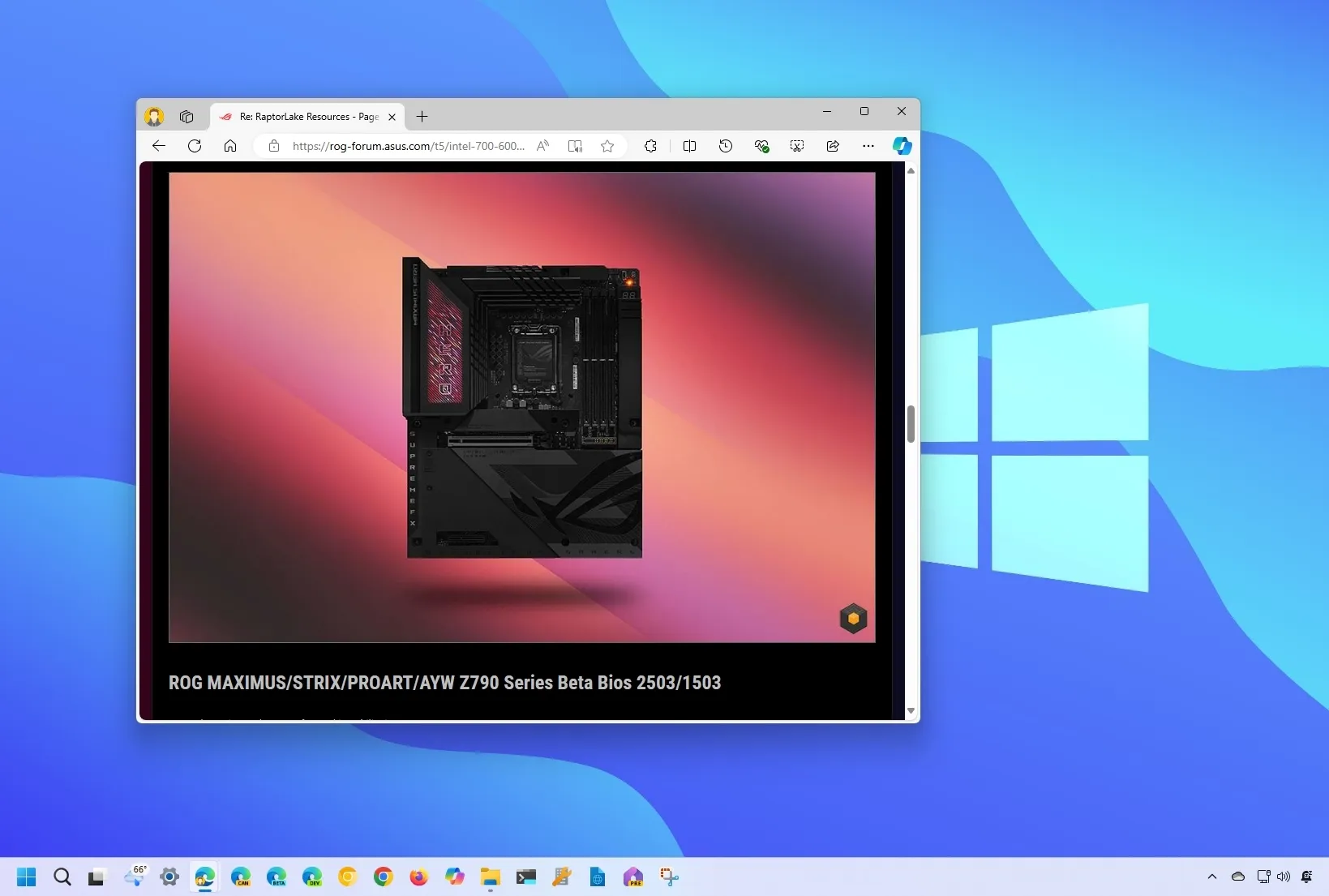Image resolution: width=1329 pixels, height=896 pixels.
Task: Open a new tab with the plus button
Action: pyautogui.click(x=421, y=116)
